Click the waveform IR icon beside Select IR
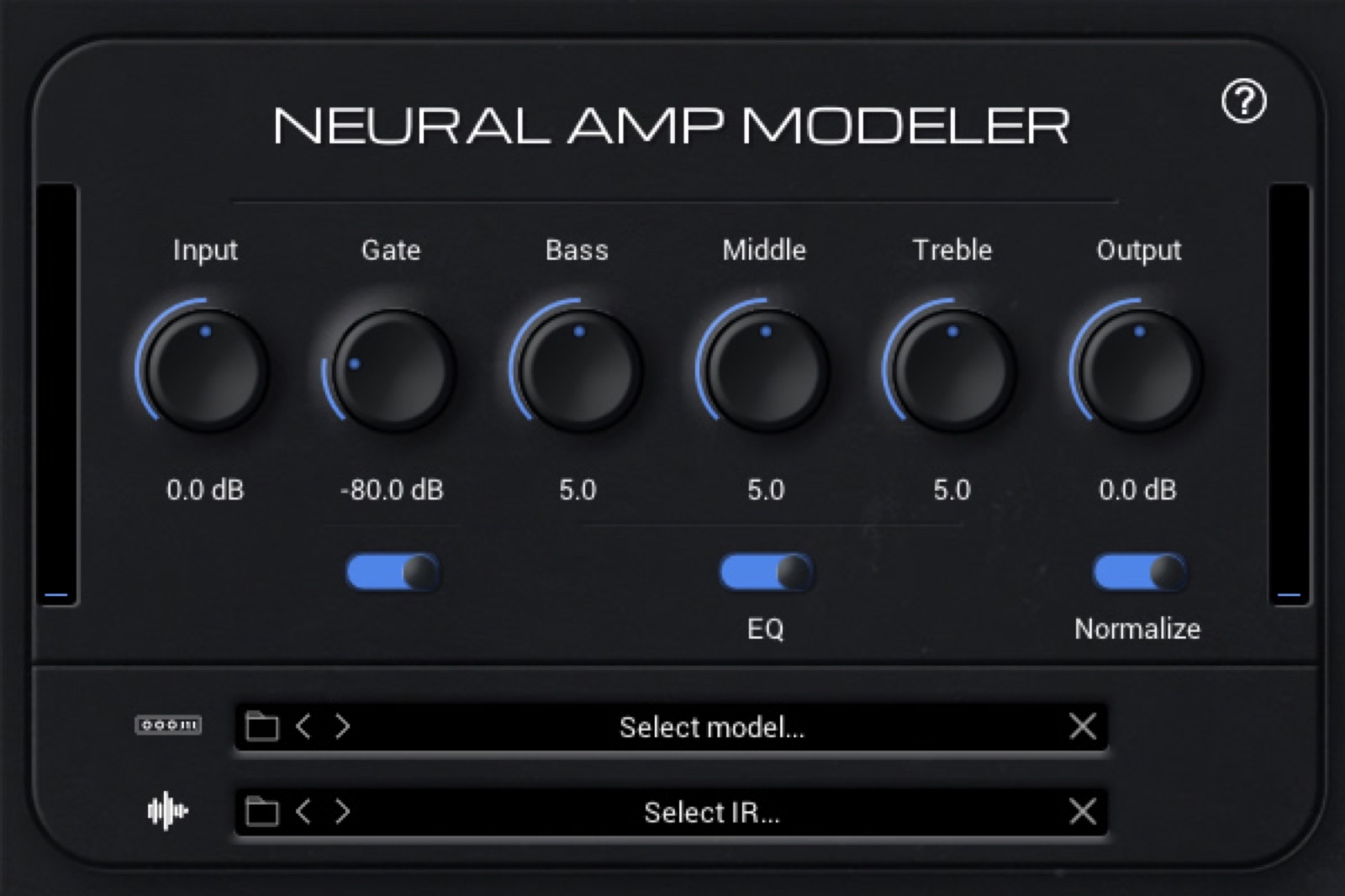Viewport: 1345px width, 896px height. [167, 811]
